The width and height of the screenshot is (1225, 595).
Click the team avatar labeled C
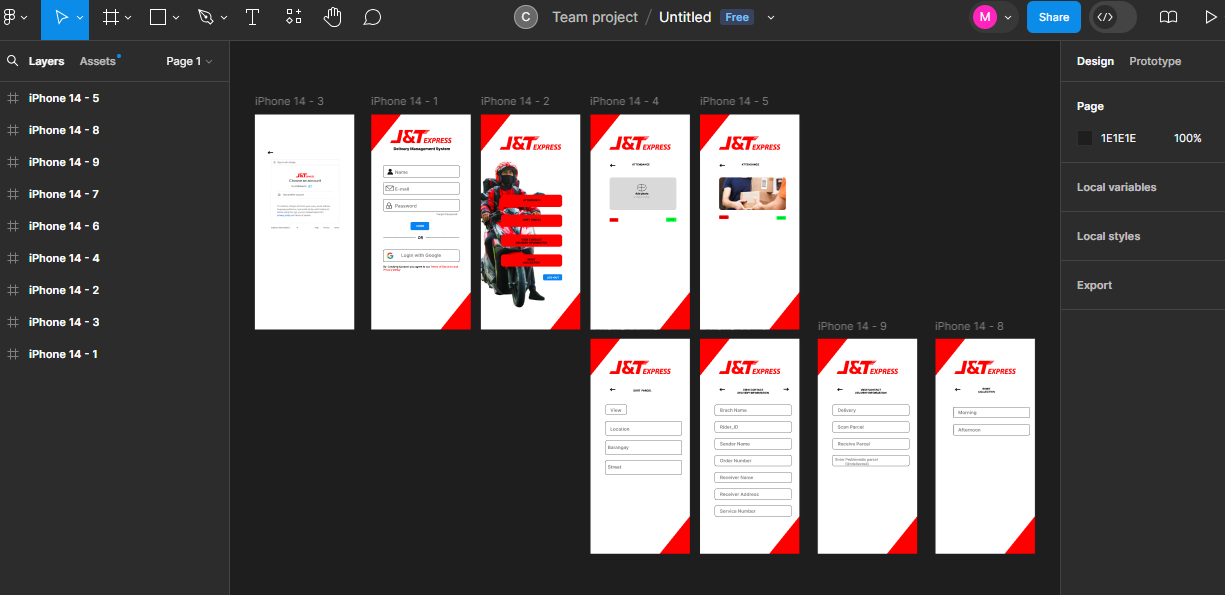point(526,17)
